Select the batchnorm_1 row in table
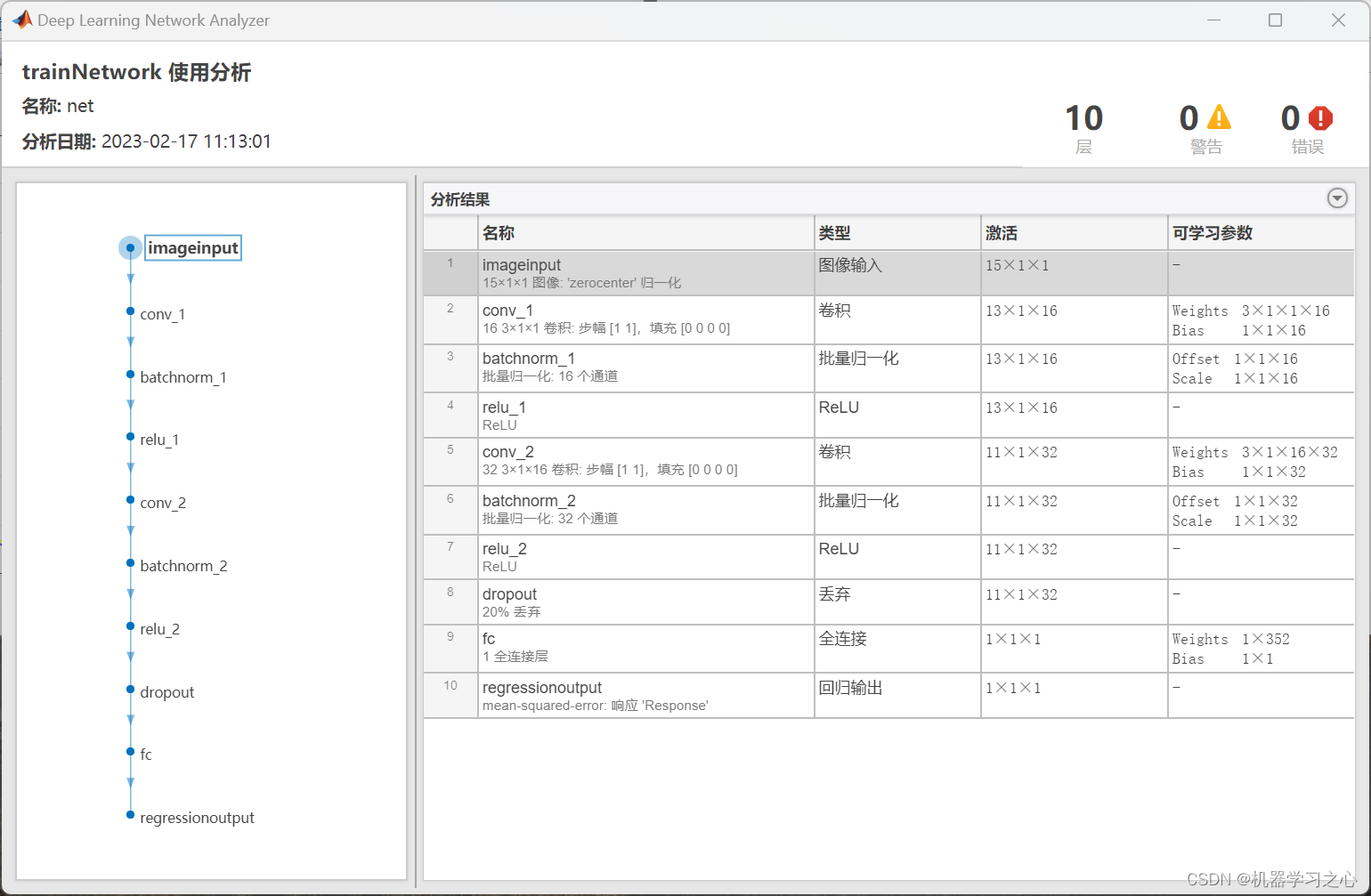 coord(888,368)
